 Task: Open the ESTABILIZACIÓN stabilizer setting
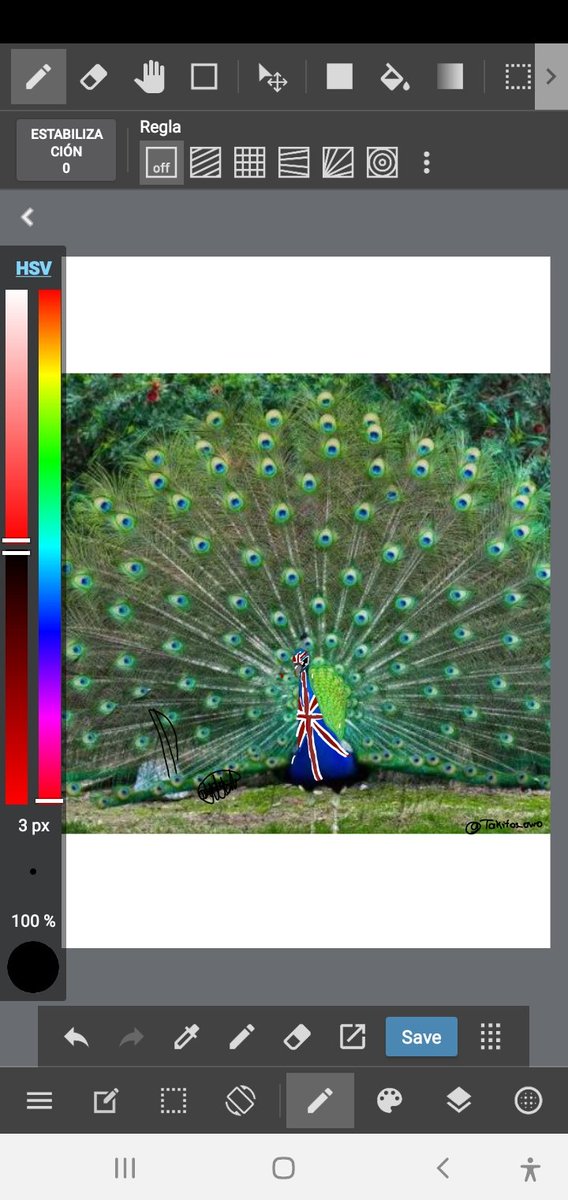point(66,151)
